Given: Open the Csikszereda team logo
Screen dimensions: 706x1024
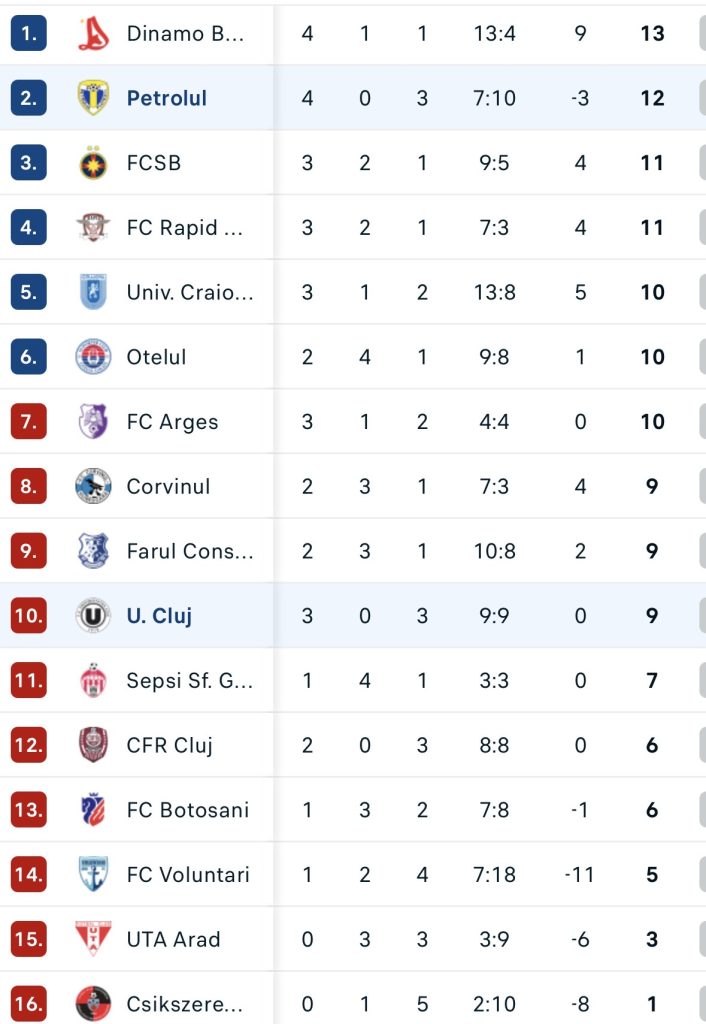Looking at the screenshot, I should [x=93, y=1004].
